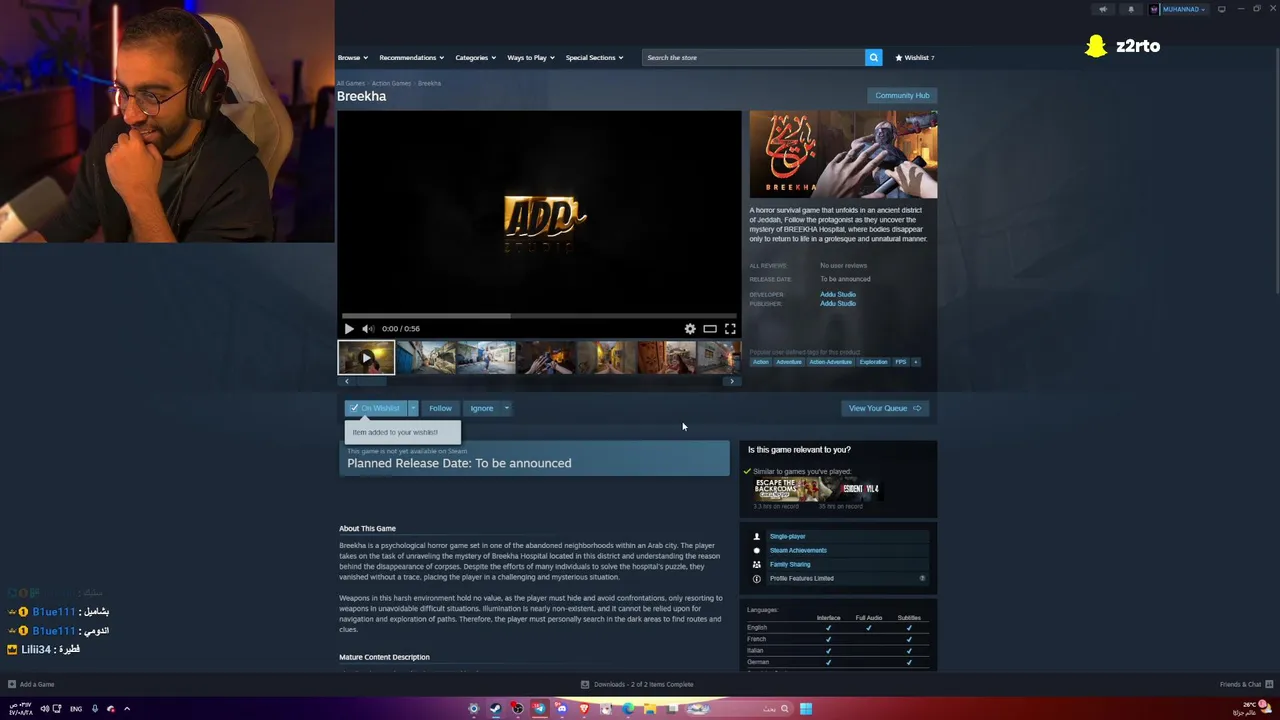This screenshot has height=720, width=1280.
Task: Seek along the trailer progress bar
Action: click(x=539, y=316)
